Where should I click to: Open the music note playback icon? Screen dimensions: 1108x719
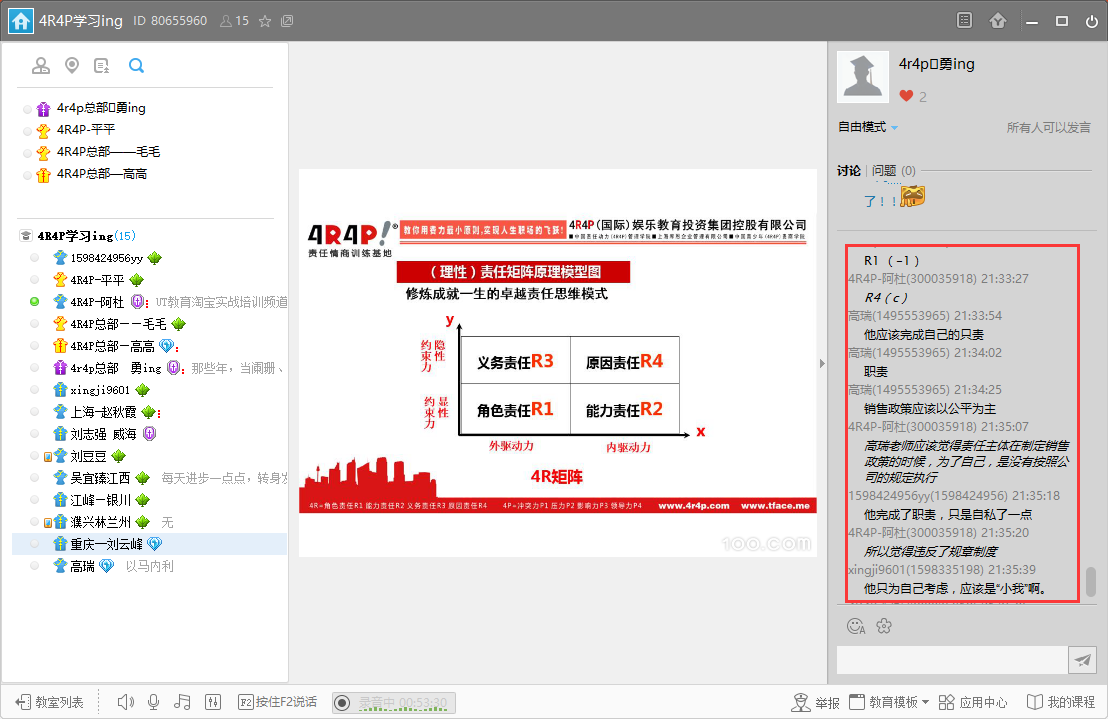click(182, 702)
